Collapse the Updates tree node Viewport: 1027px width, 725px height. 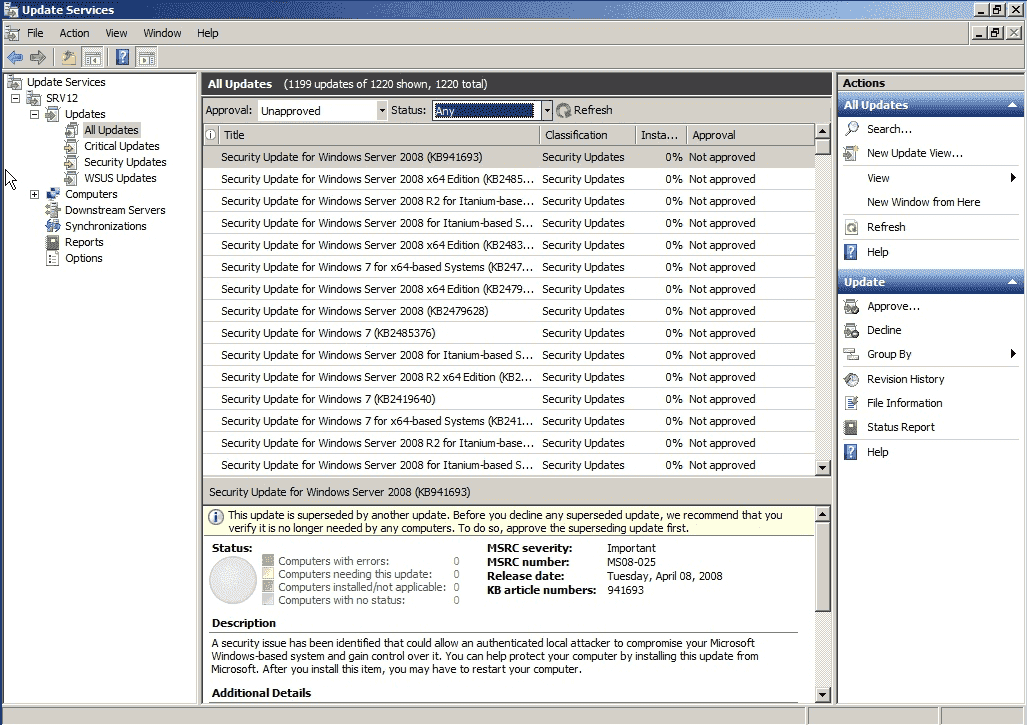click(34, 114)
